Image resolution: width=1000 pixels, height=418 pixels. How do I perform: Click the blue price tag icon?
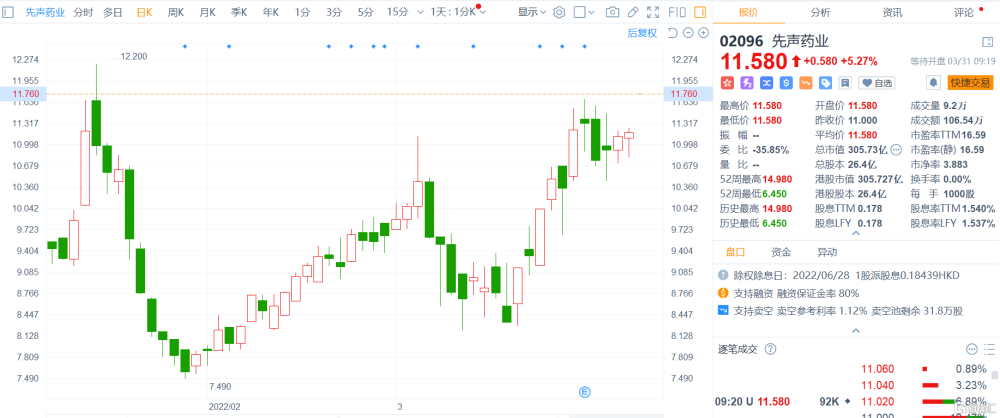(x=826, y=83)
